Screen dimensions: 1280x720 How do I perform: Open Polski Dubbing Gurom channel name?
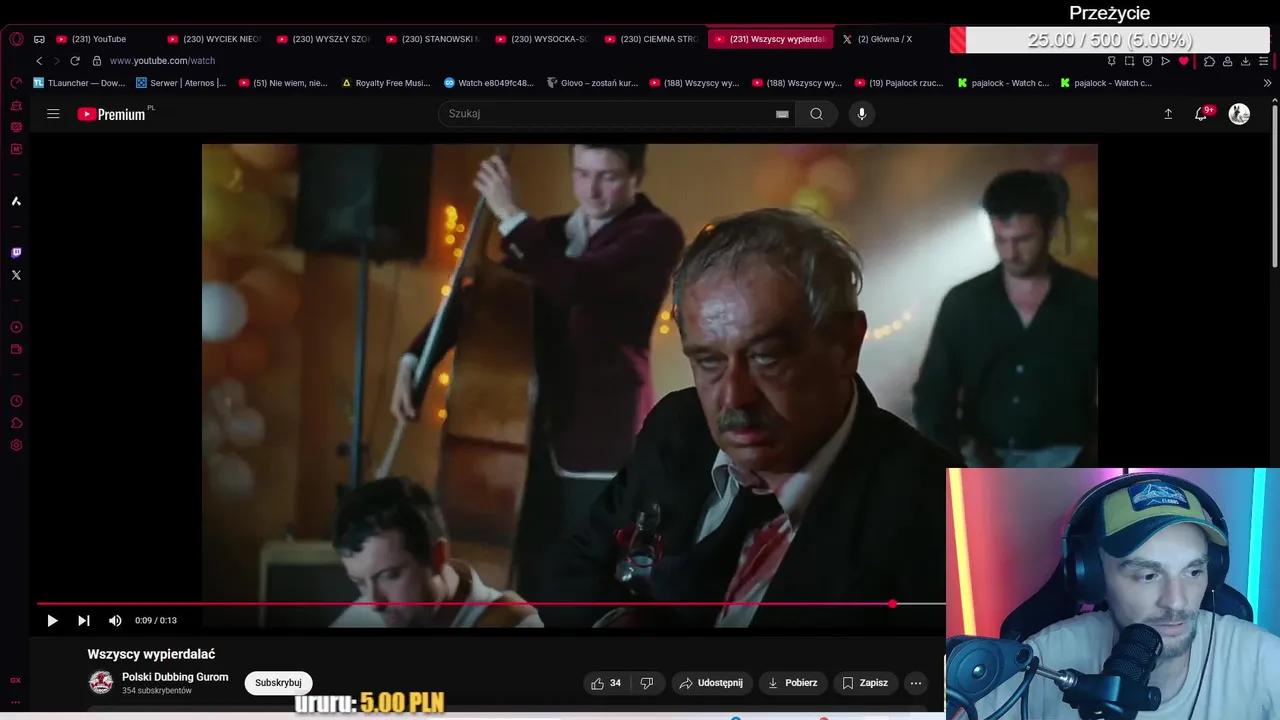point(175,677)
